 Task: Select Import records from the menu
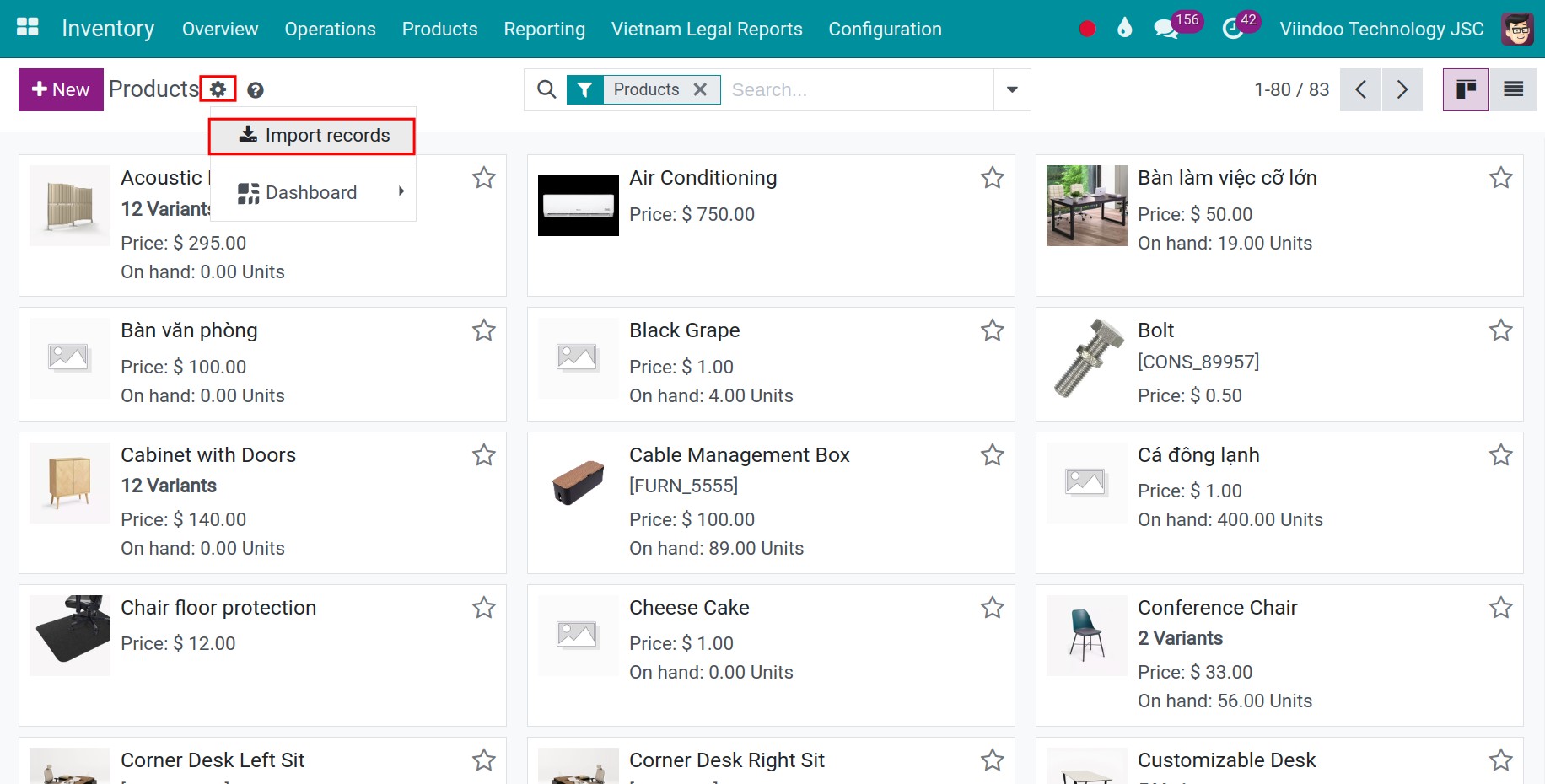(x=312, y=136)
